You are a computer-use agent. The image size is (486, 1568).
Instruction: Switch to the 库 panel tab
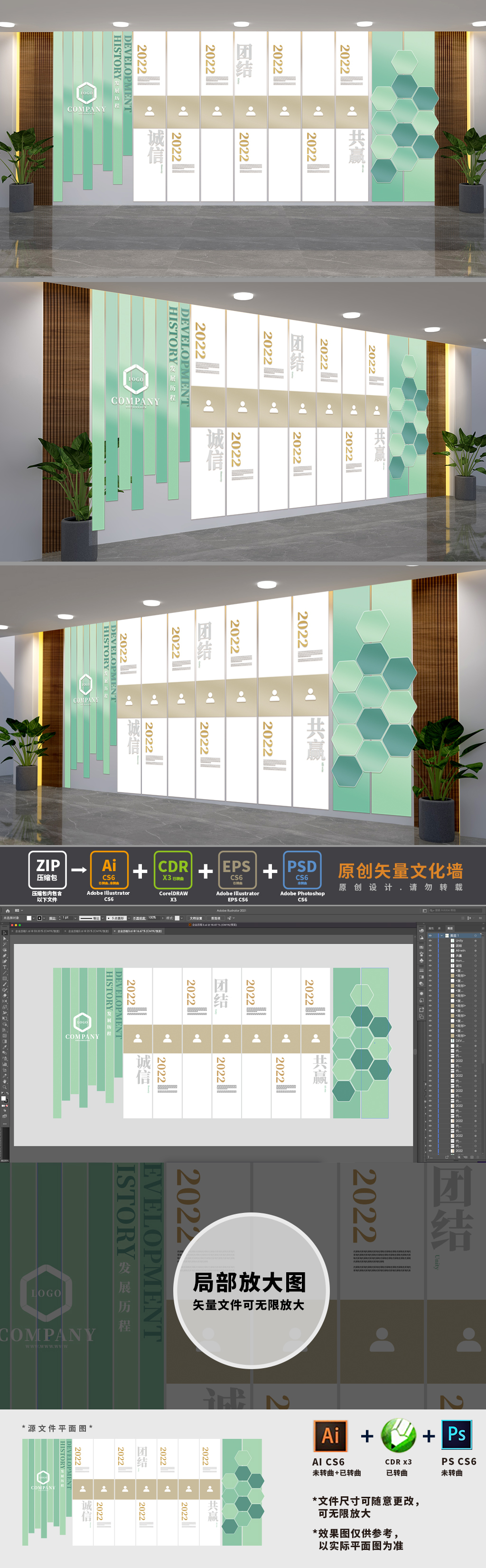tap(439, 929)
